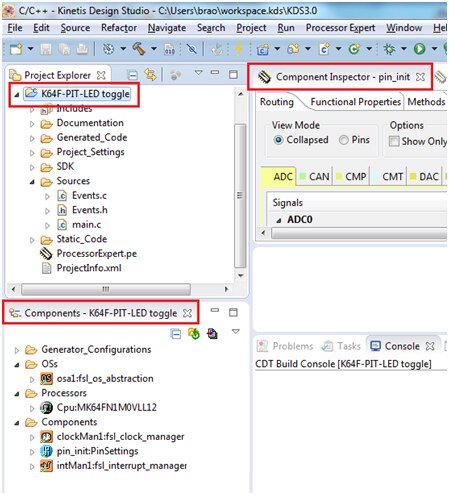Open the Debug dropdown arrow
This screenshot has width=449, height=495.
click(404, 49)
